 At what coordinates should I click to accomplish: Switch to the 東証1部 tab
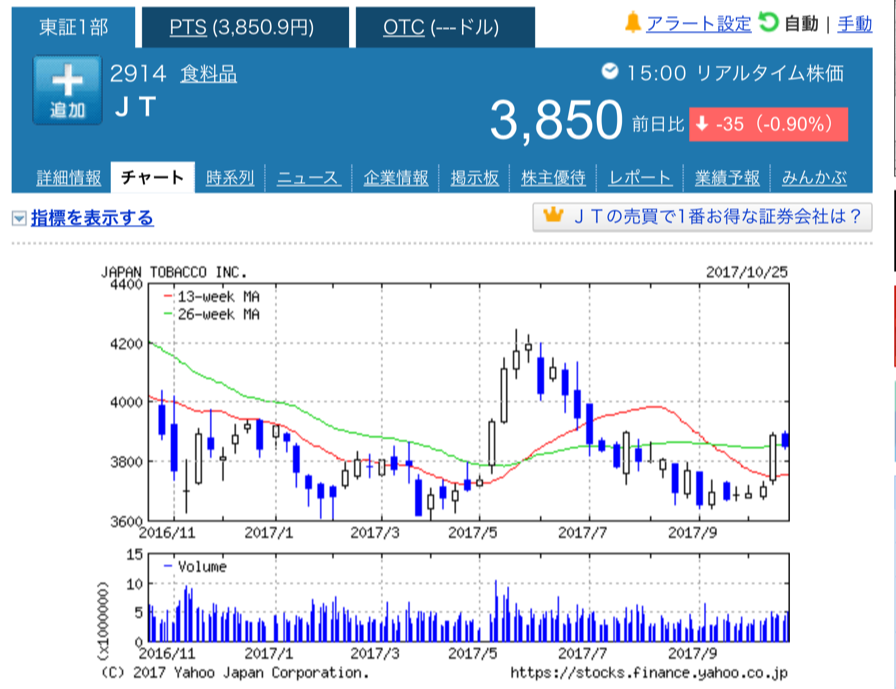(73, 27)
